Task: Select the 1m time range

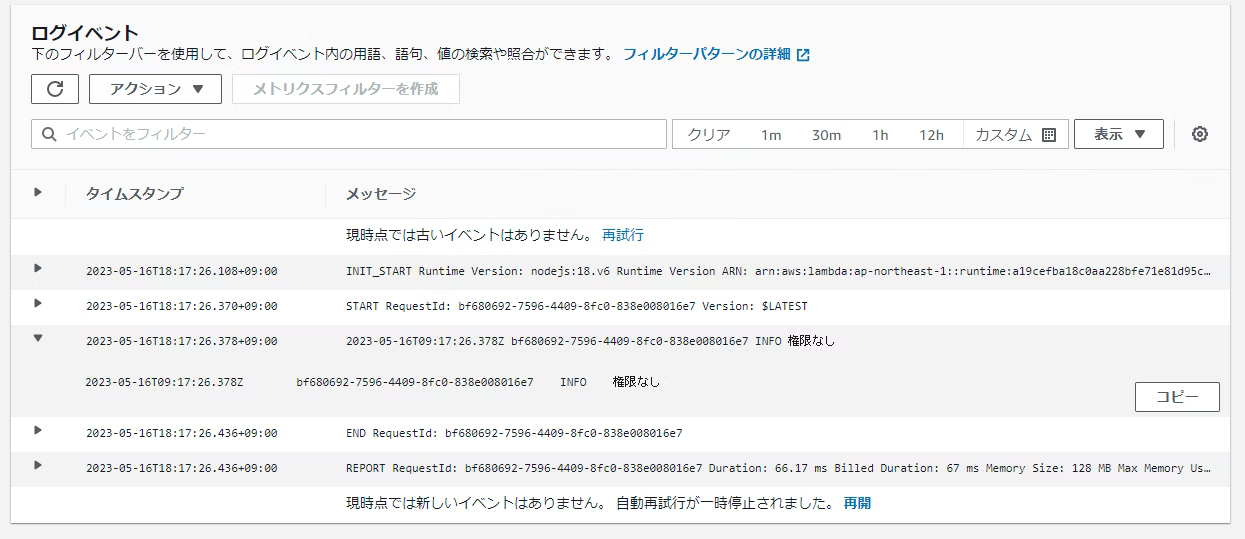Action: [x=770, y=135]
